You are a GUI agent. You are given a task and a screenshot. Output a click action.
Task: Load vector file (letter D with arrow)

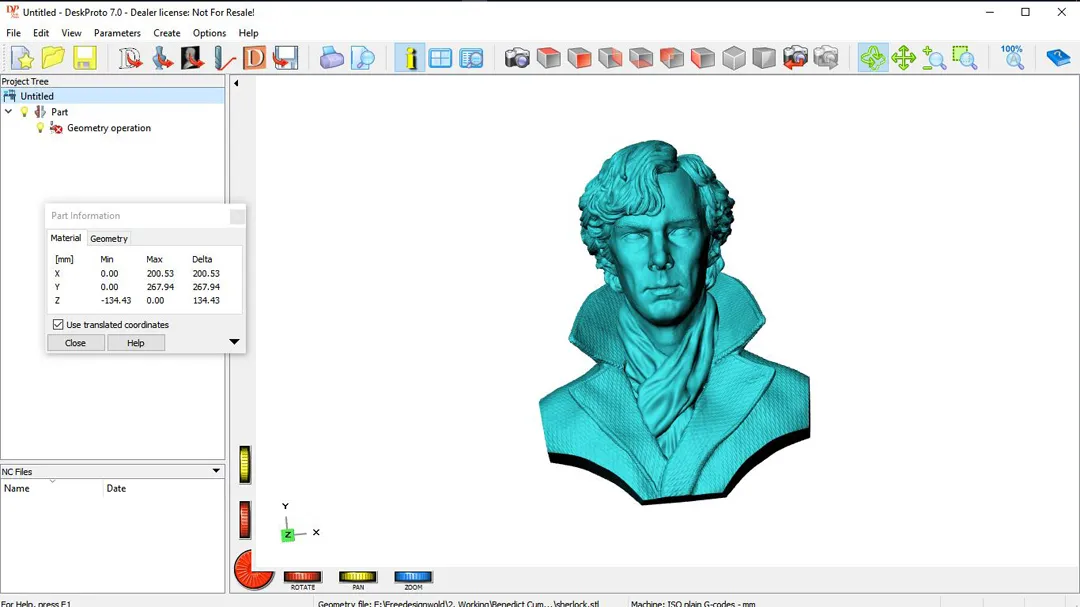click(x=129, y=58)
